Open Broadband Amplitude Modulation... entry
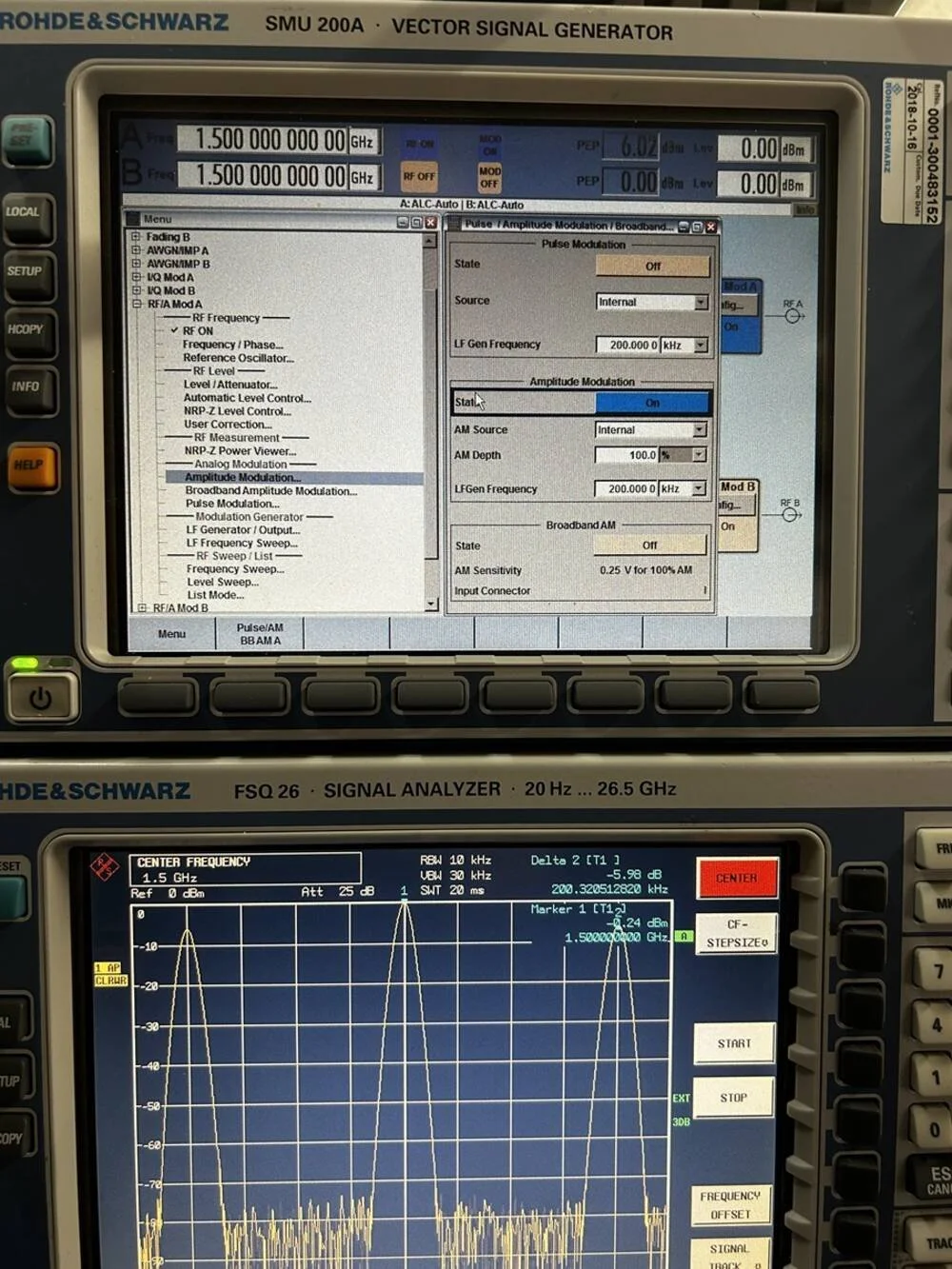This screenshot has height=1269, width=952. 271,491
